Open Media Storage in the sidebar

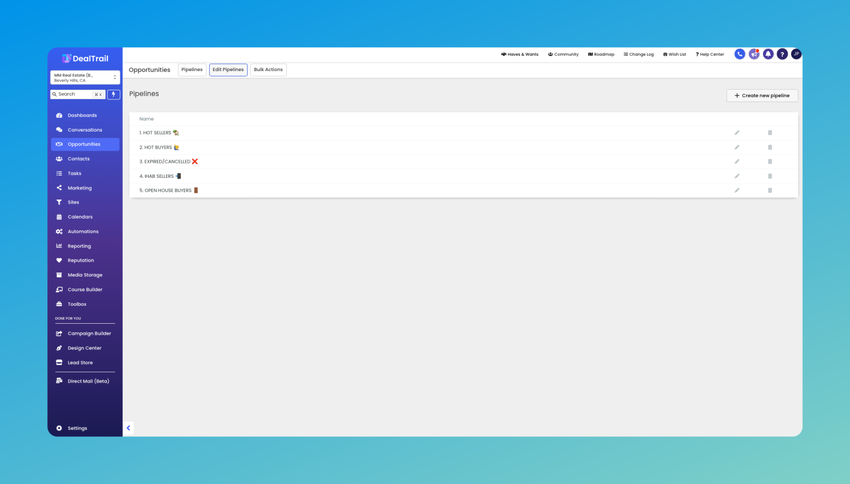[x=85, y=275]
